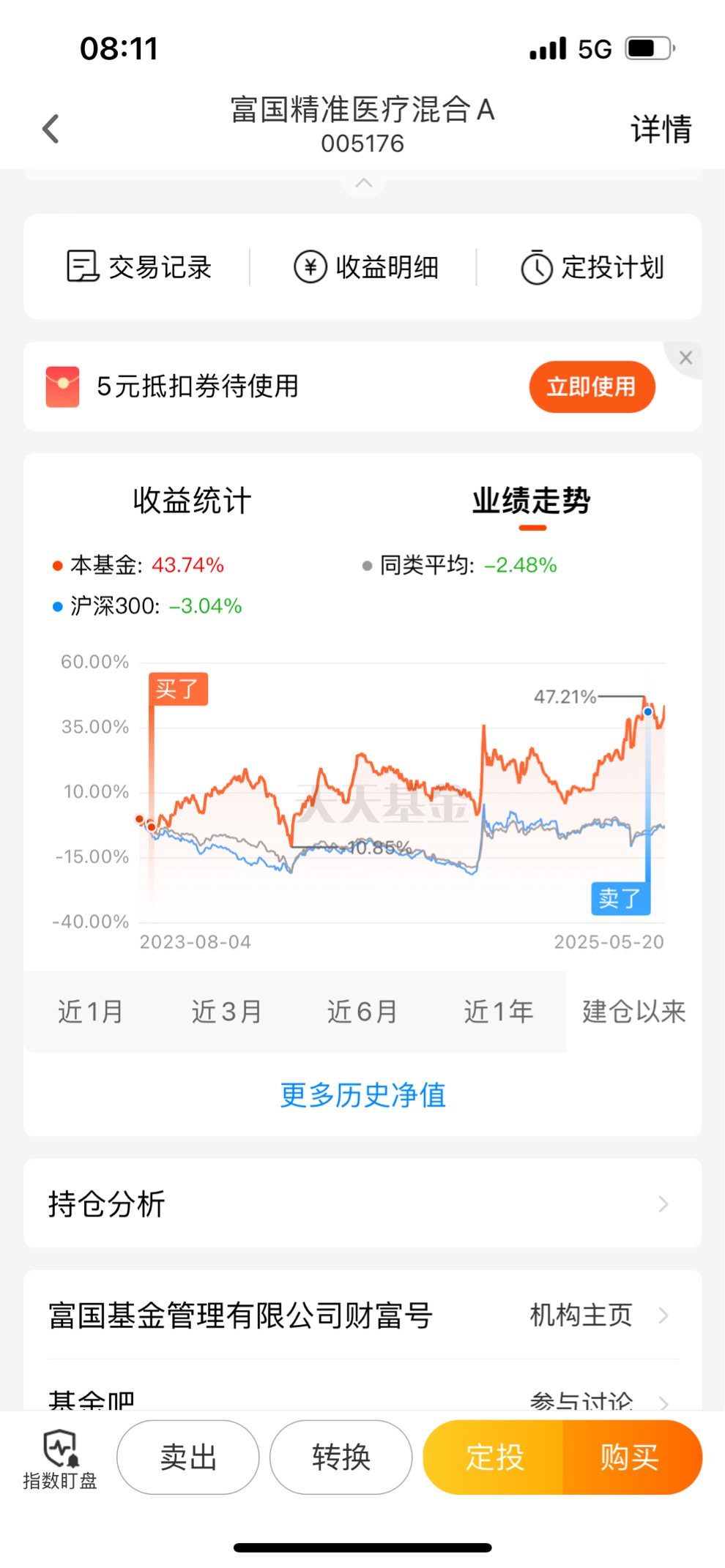
Task: Tap the 卖出 button
Action: coord(188,1457)
